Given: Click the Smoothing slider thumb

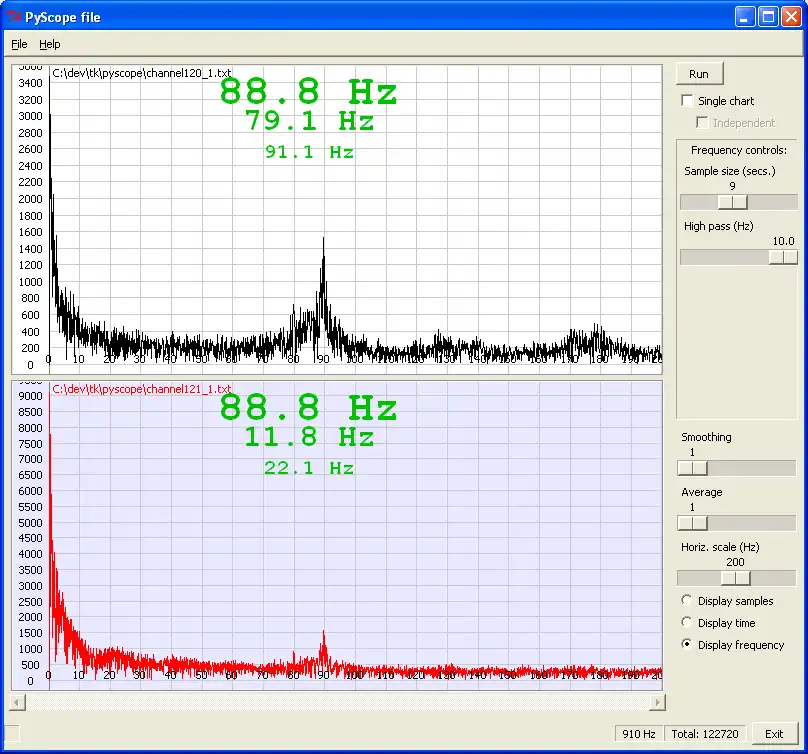Looking at the screenshot, I should click(692, 468).
